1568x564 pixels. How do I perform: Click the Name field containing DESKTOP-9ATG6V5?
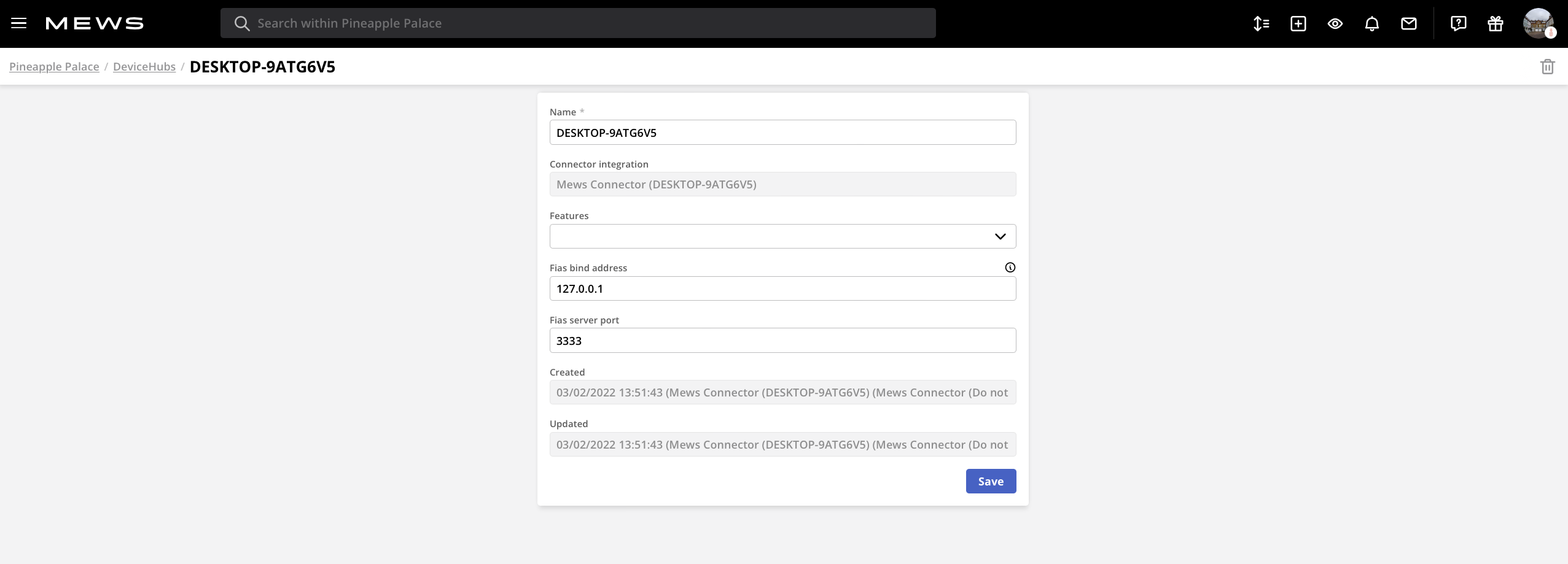(782, 132)
